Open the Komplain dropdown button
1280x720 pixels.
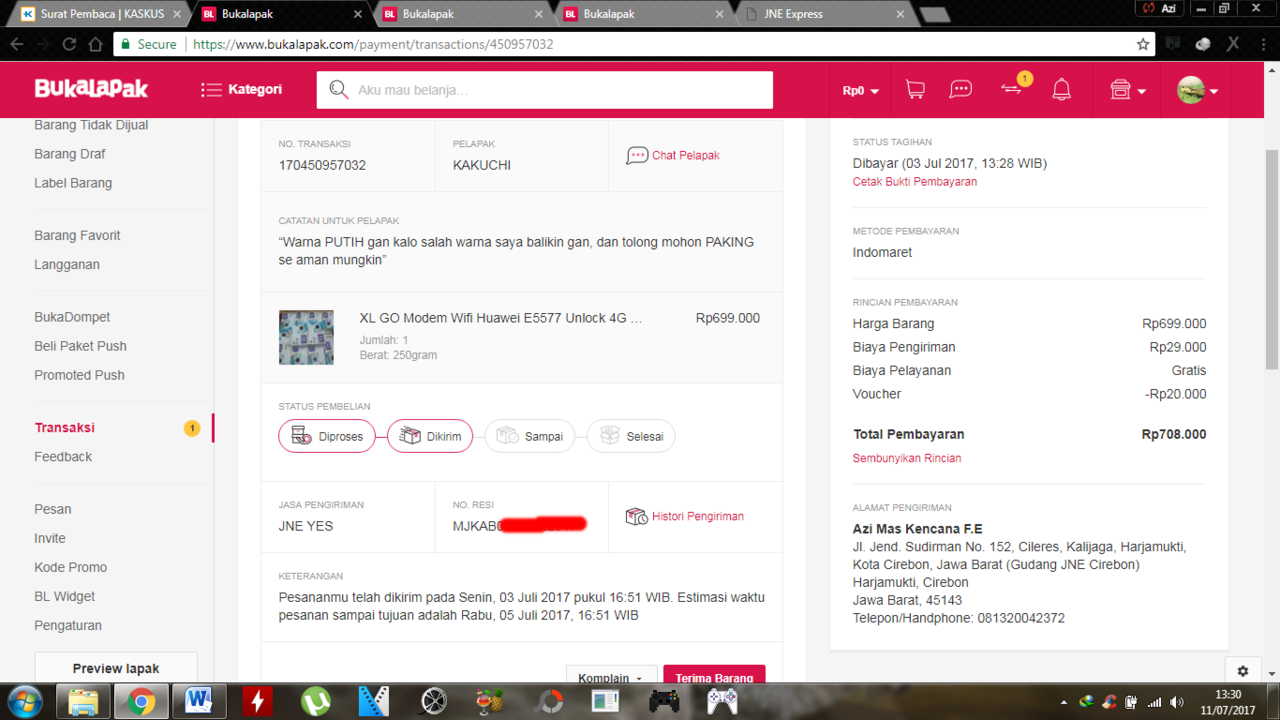(612, 677)
